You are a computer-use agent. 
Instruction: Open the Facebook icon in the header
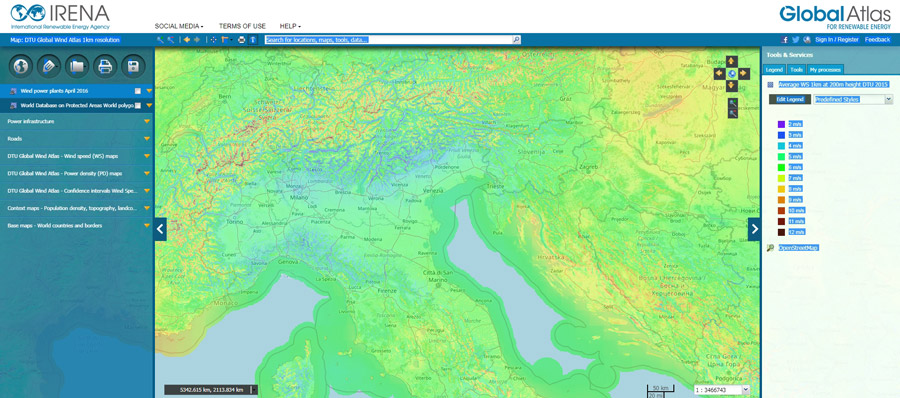coord(784,40)
